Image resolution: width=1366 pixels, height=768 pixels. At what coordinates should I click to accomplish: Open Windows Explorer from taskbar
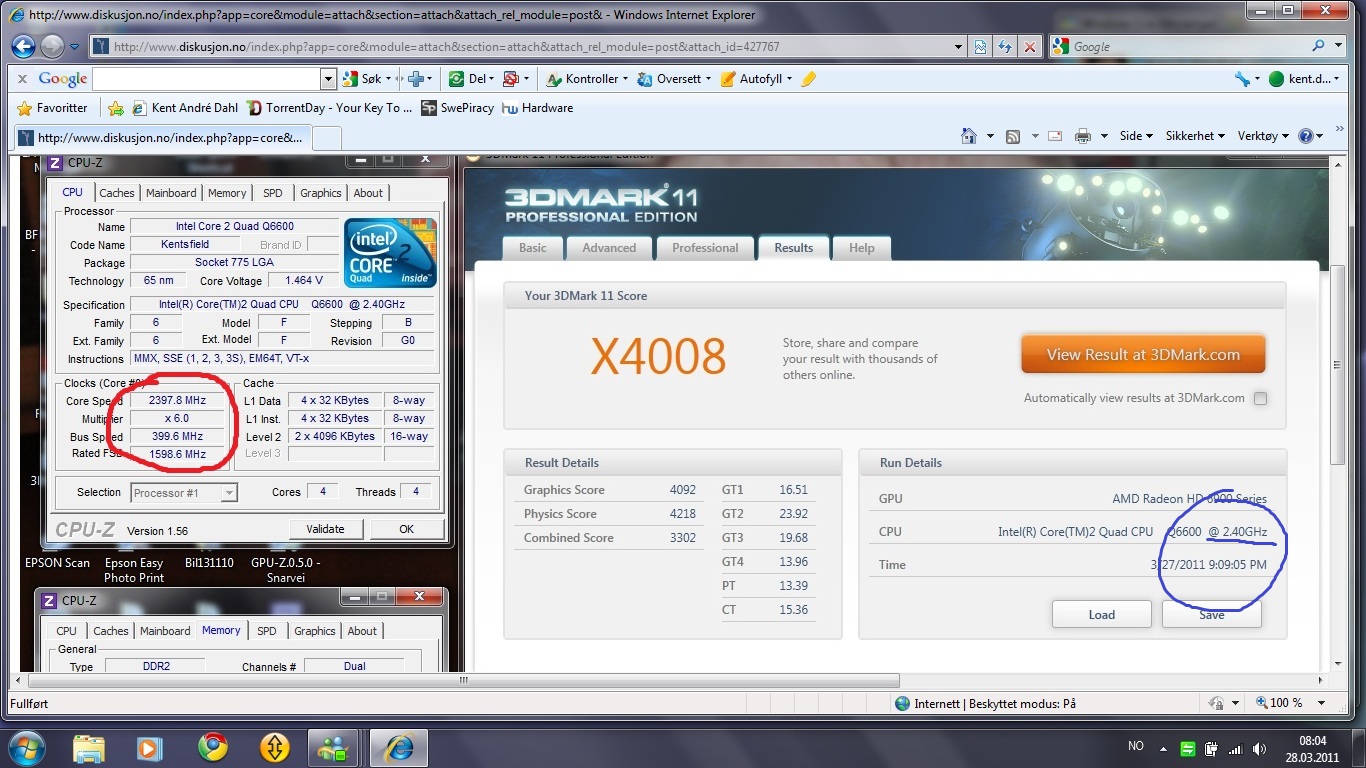click(x=89, y=747)
